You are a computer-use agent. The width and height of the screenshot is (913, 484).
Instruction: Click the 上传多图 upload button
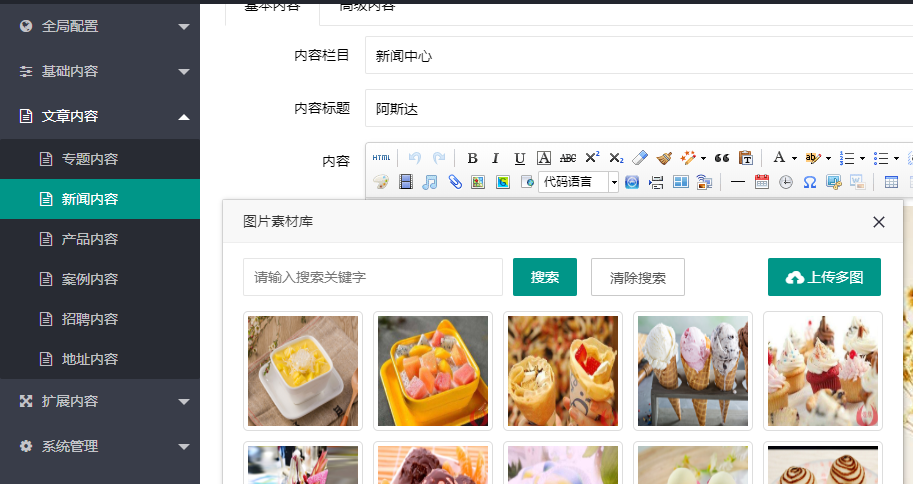(824, 277)
